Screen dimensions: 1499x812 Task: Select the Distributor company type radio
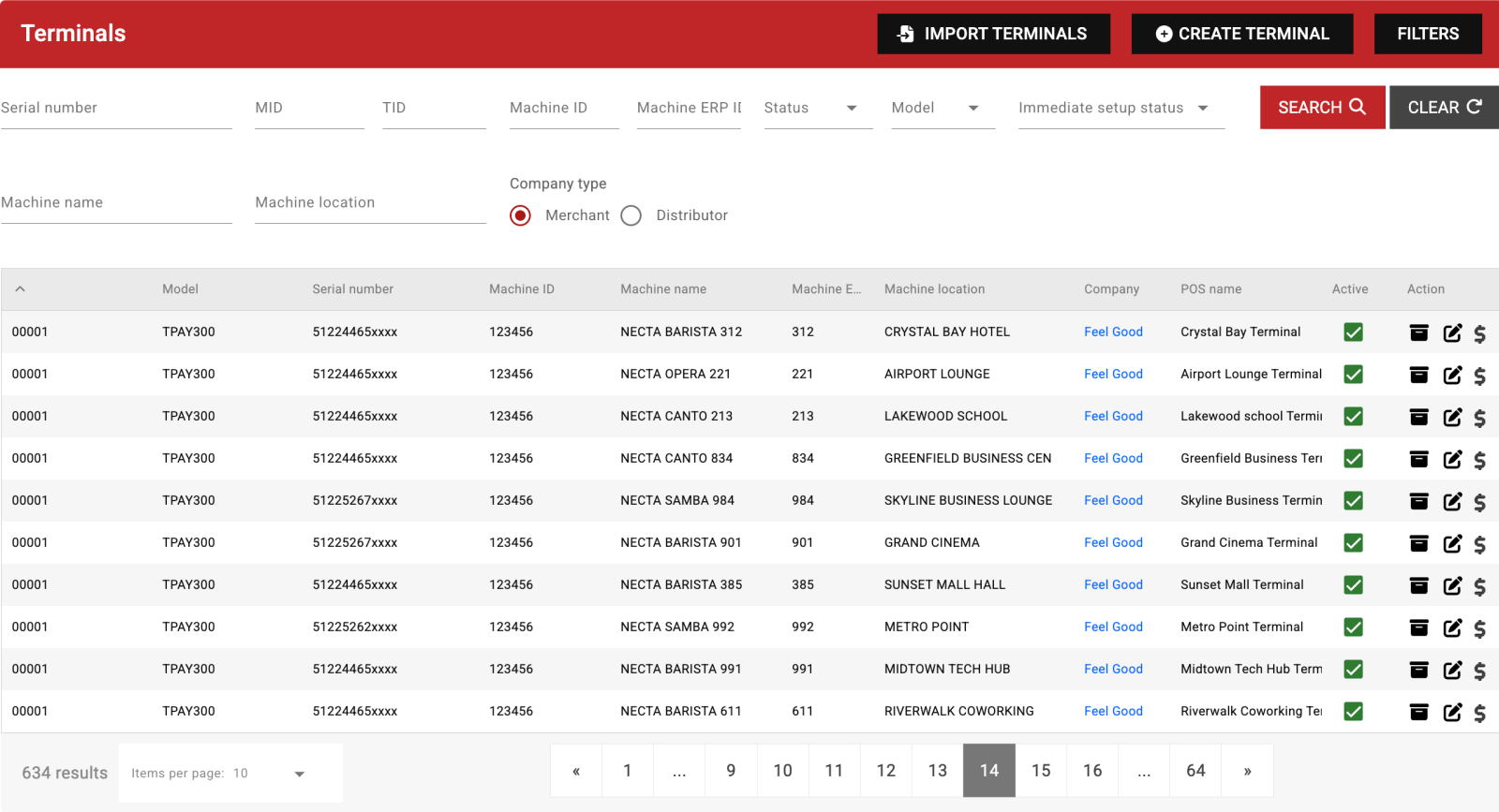[631, 215]
